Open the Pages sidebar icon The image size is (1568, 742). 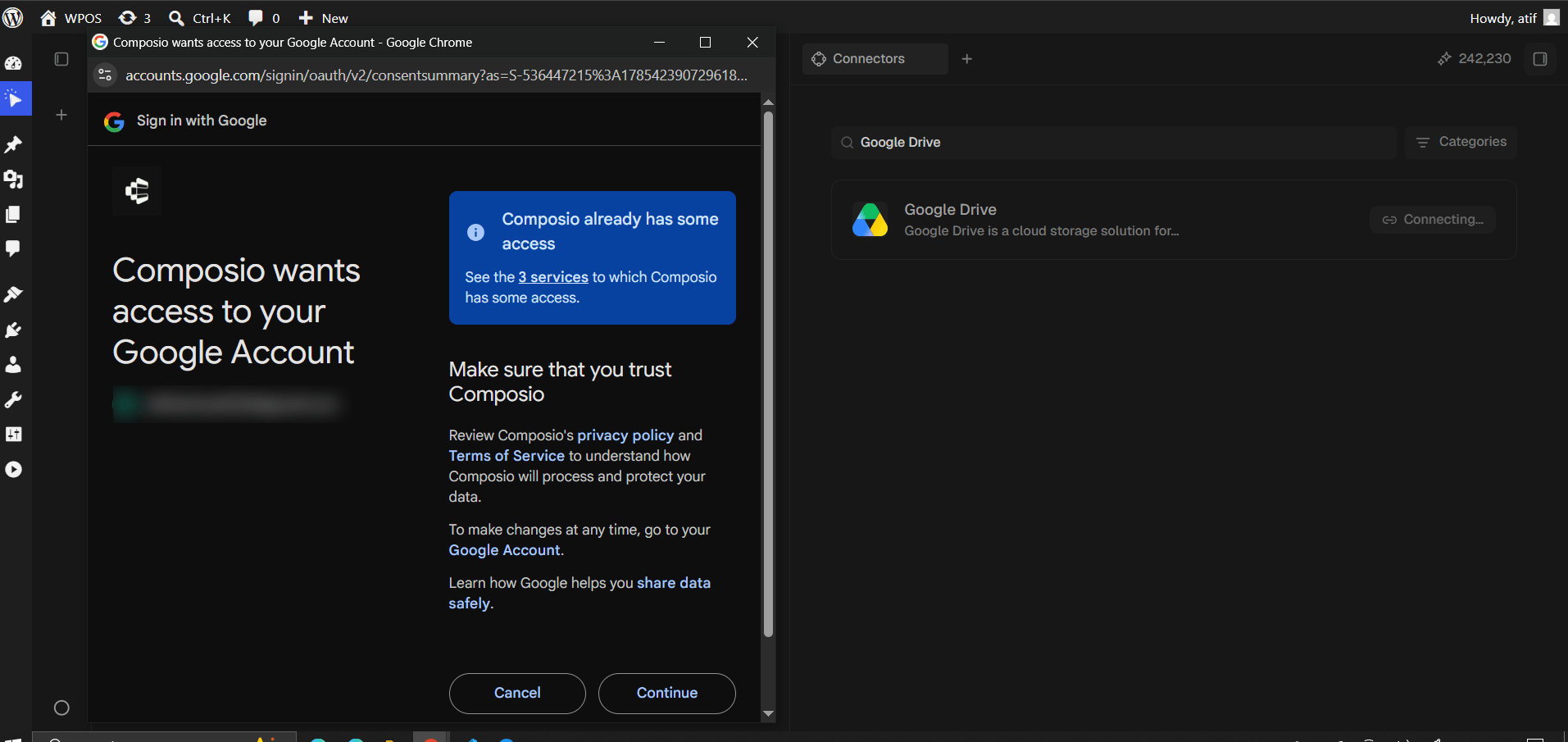(x=14, y=214)
